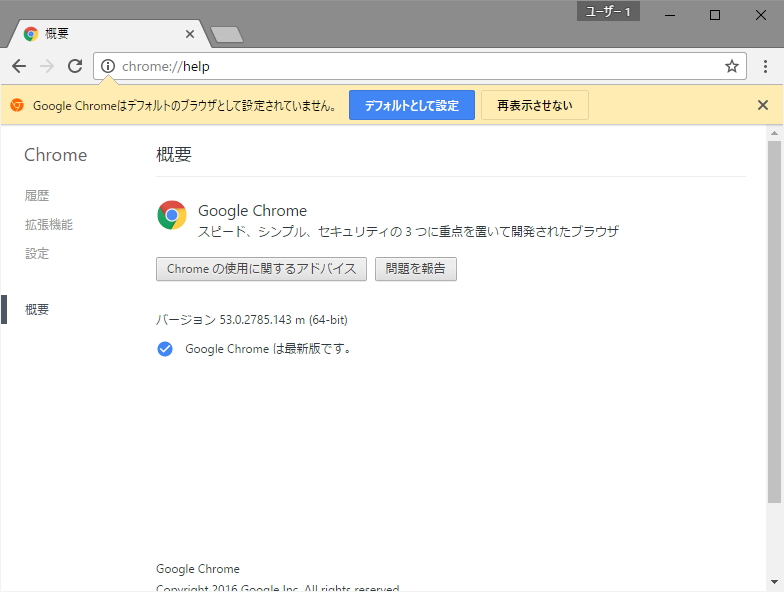This screenshot has width=784, height=592.
Task: Select 概要 in the sidebar
Action: pyautogui.click(x=37, y=310)
